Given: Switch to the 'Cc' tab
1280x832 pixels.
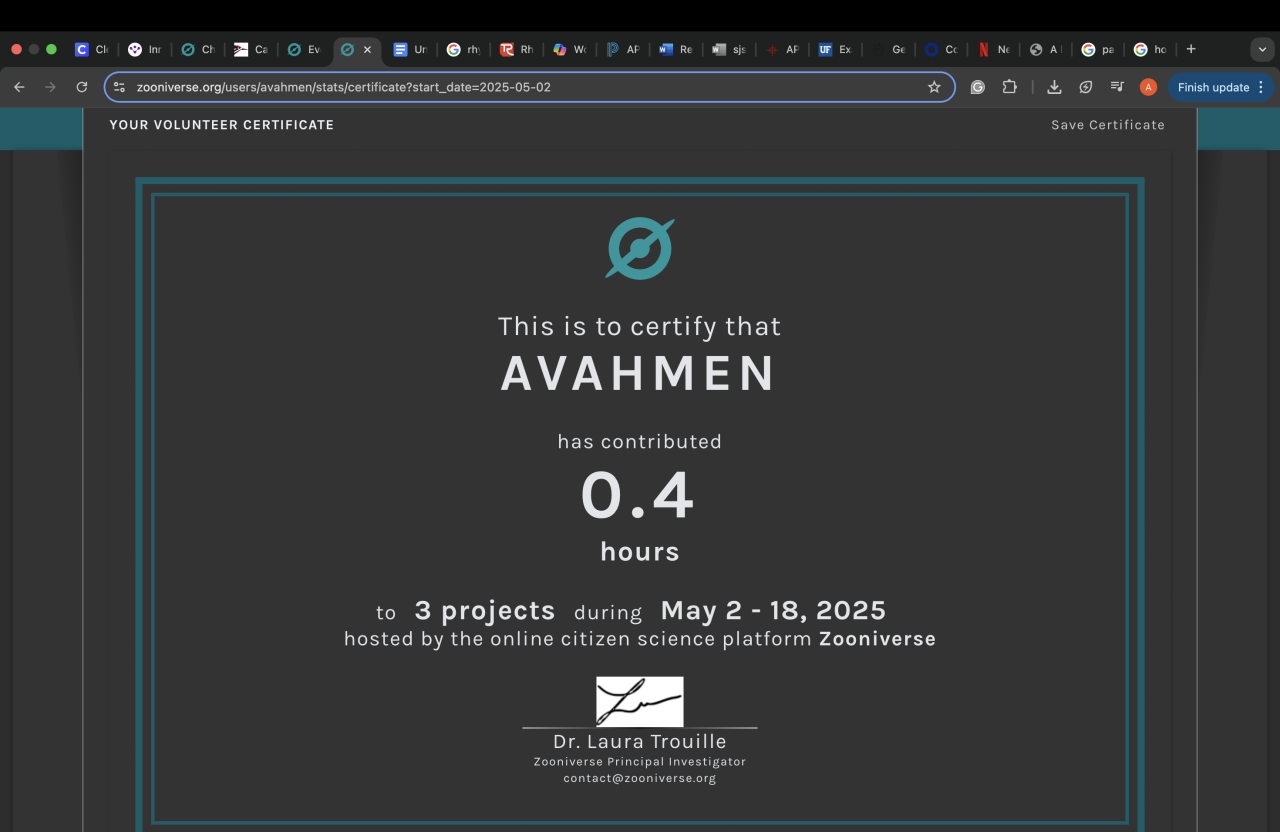Looking at the screenshot, I should point(940,49).
